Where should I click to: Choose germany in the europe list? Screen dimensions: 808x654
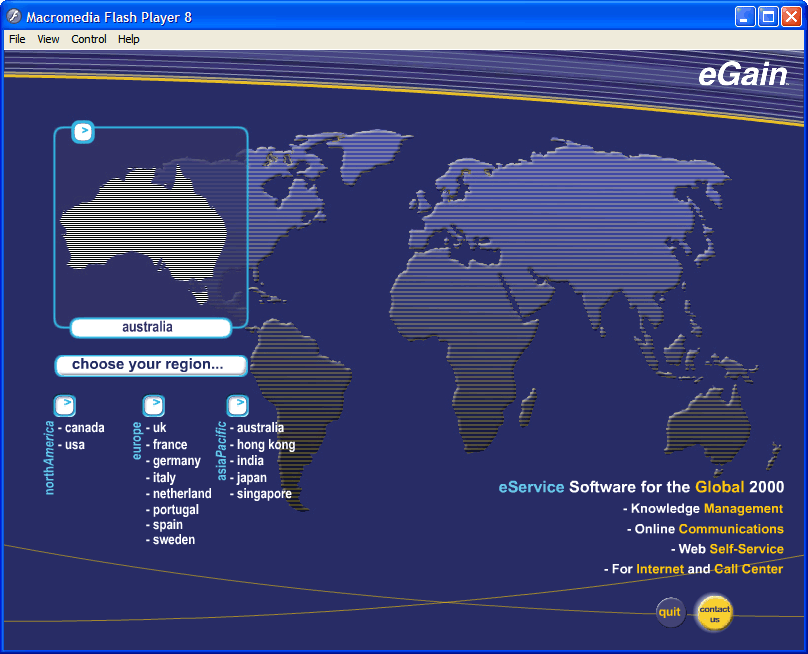(176, 461)
